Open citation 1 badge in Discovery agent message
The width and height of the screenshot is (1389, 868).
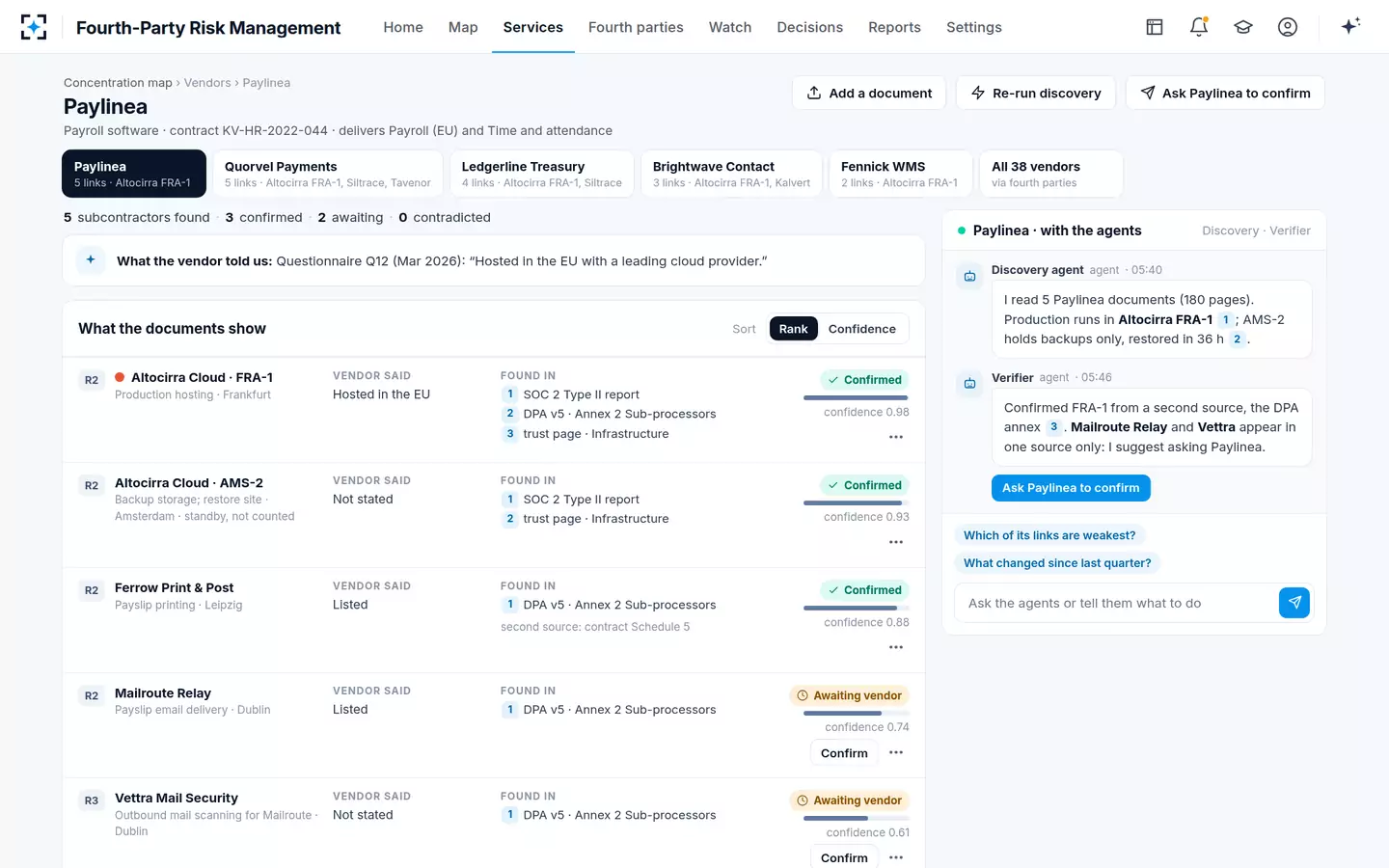1225,320
